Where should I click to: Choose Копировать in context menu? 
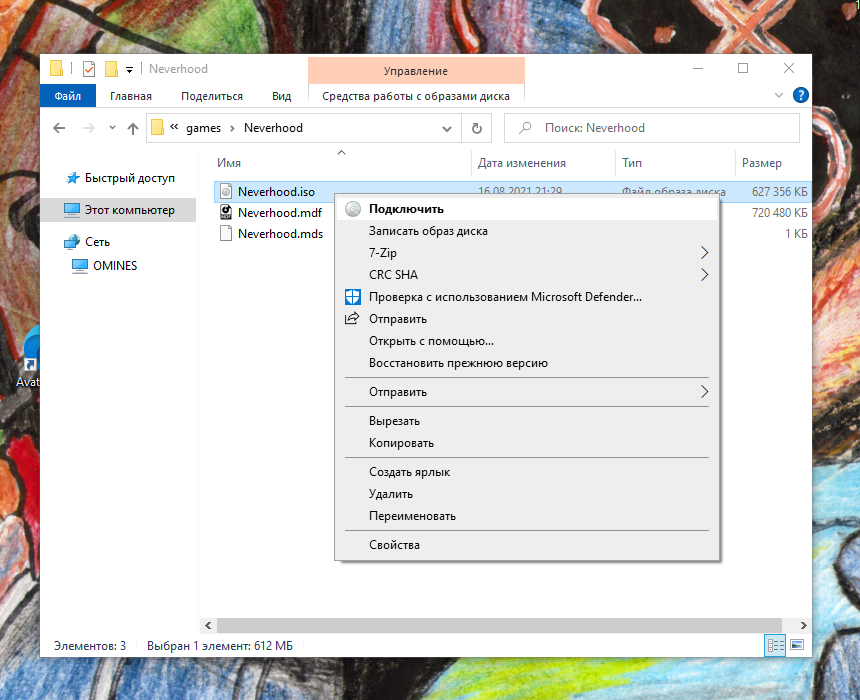click(x=527, y=443)
